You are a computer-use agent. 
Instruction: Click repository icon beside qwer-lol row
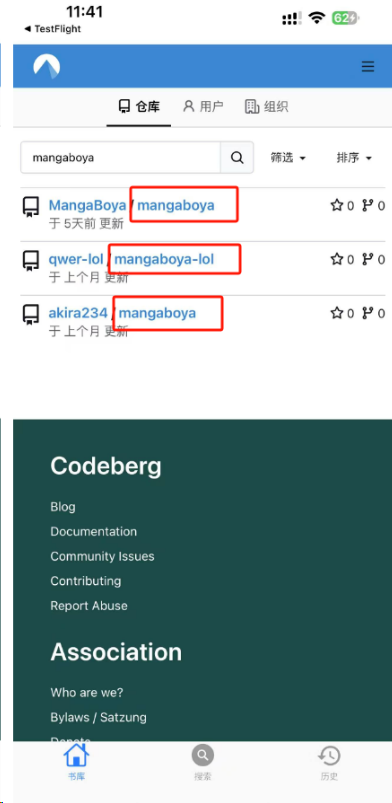point(31,260)
